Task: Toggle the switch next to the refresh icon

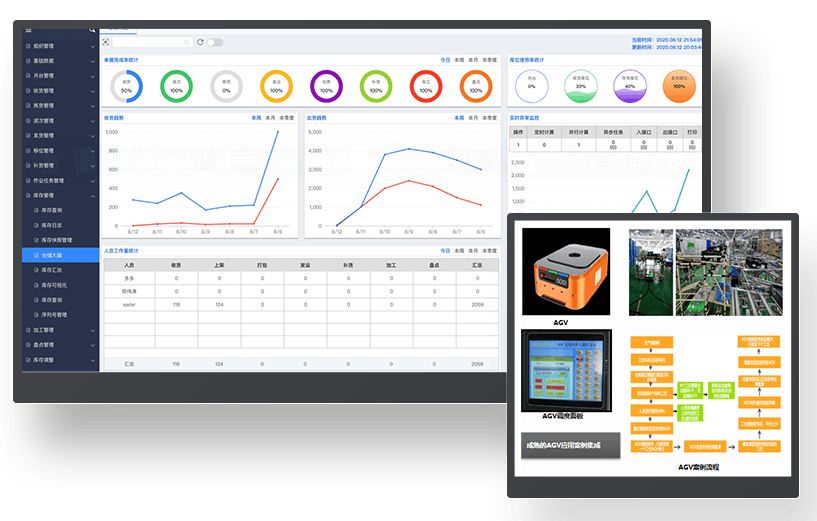Action: click(215, 42)
